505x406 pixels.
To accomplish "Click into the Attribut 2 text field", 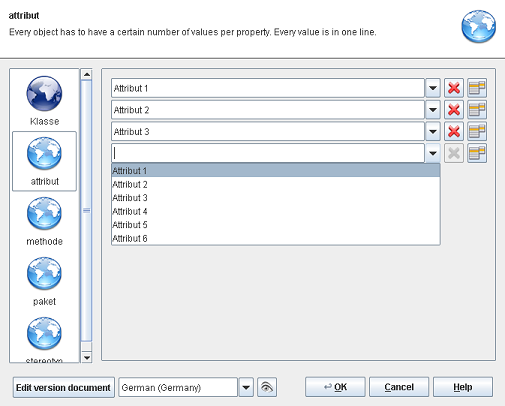I will click(x=268, y=110).
